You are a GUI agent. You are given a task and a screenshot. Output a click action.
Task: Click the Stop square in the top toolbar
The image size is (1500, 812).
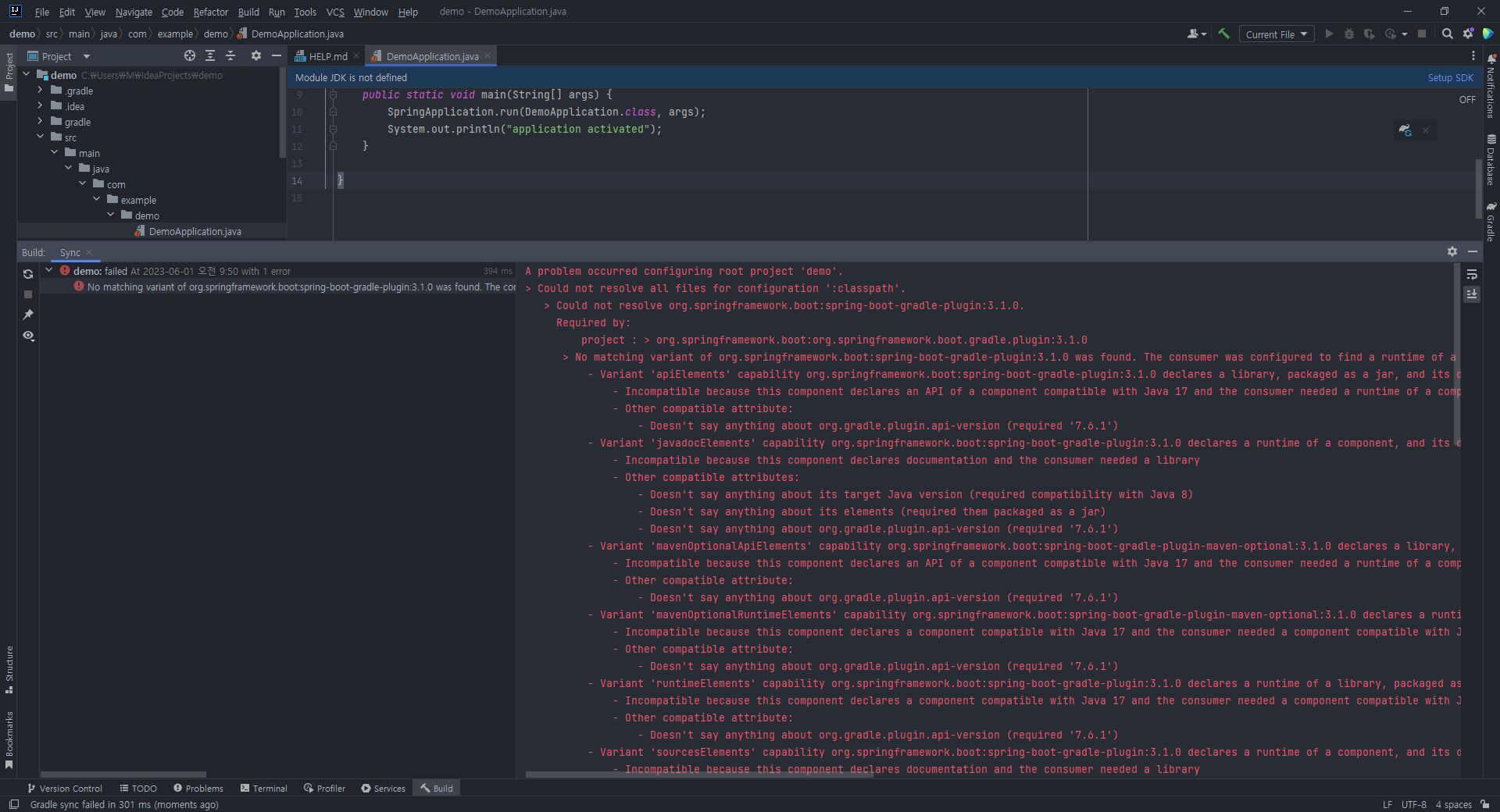point(1422,34)
